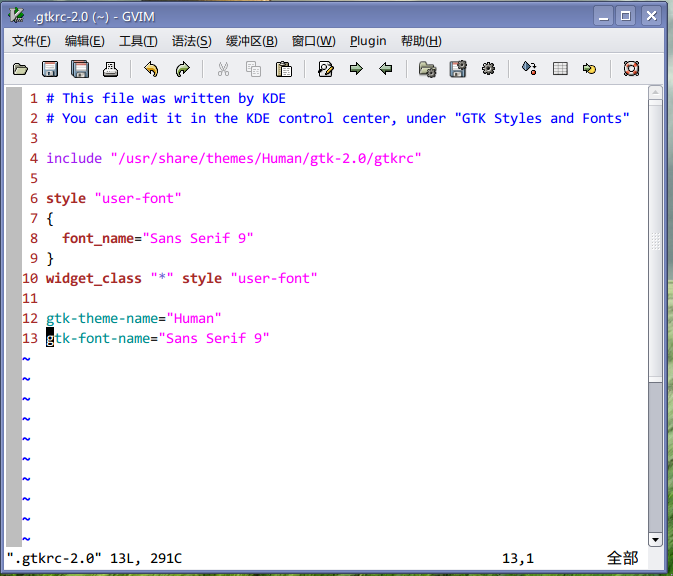673x576 pixels.
Task: Click 'widget_class' on line 10
Action: pyautogui.click(x=94, y=279)
